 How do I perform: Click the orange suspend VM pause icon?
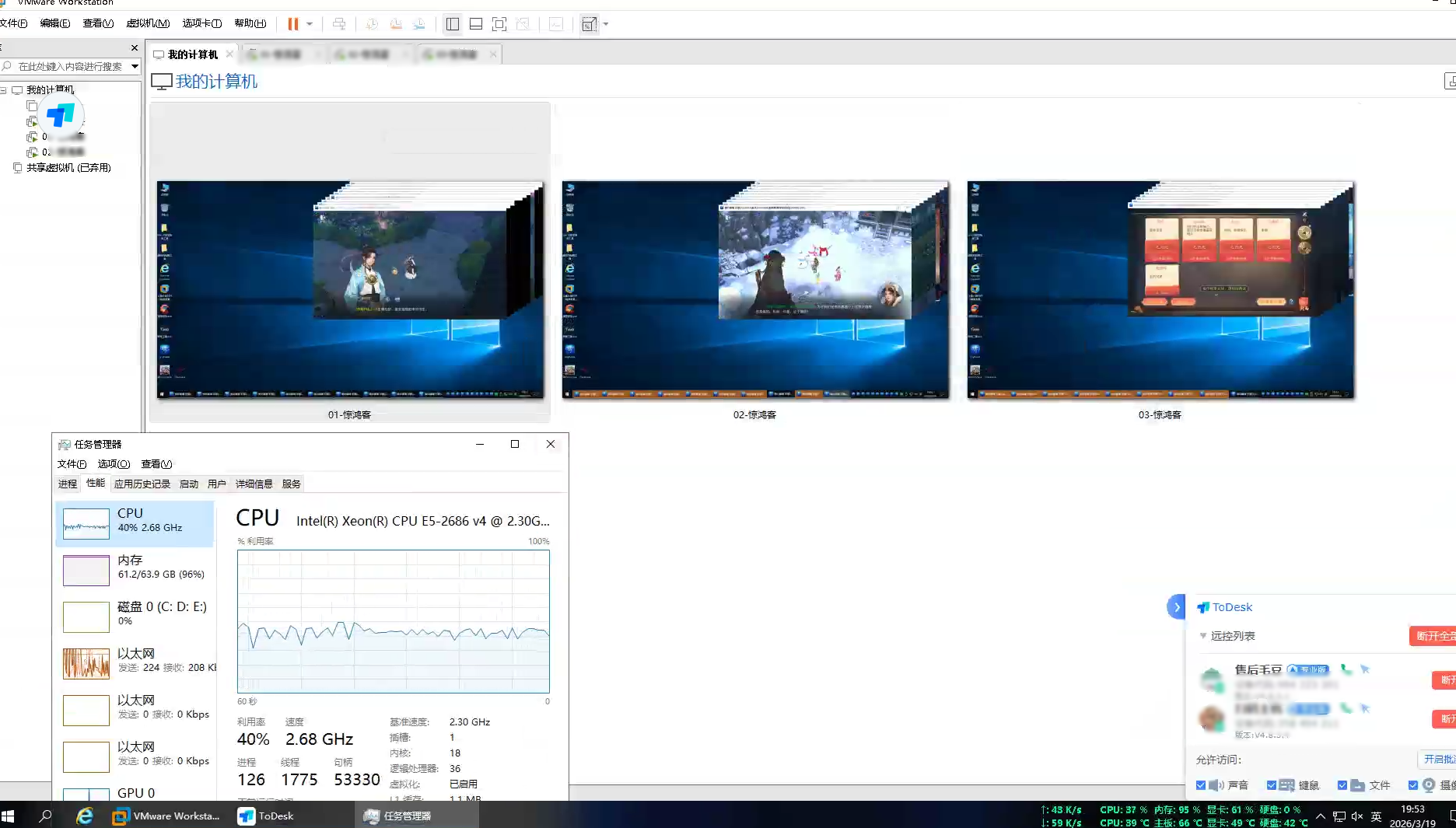click(x=292, y=24)
